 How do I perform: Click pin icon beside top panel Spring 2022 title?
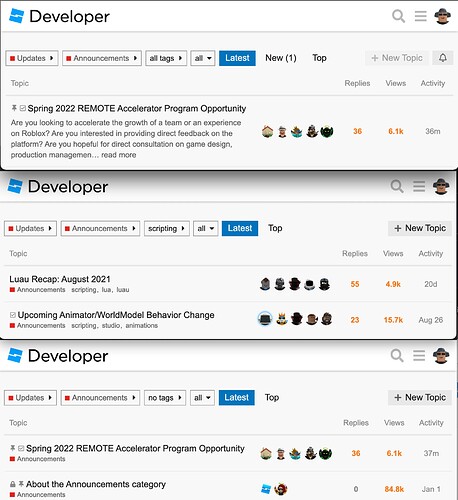click(14, 108)
